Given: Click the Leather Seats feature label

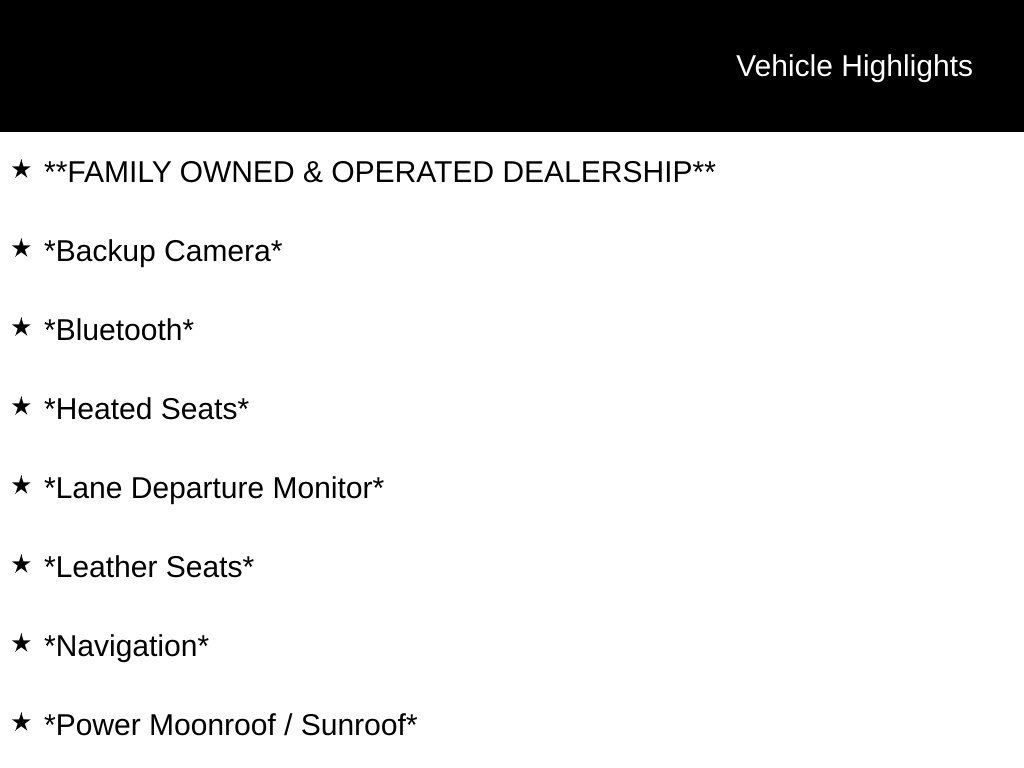Looking at the screenshot, I should [149, 567].
